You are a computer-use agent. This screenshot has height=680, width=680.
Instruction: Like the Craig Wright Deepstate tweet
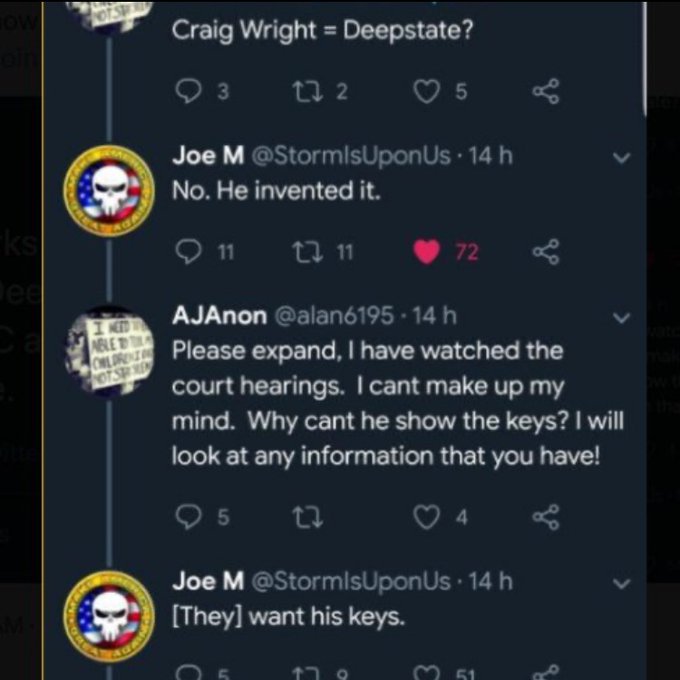(x=429, y=93)
